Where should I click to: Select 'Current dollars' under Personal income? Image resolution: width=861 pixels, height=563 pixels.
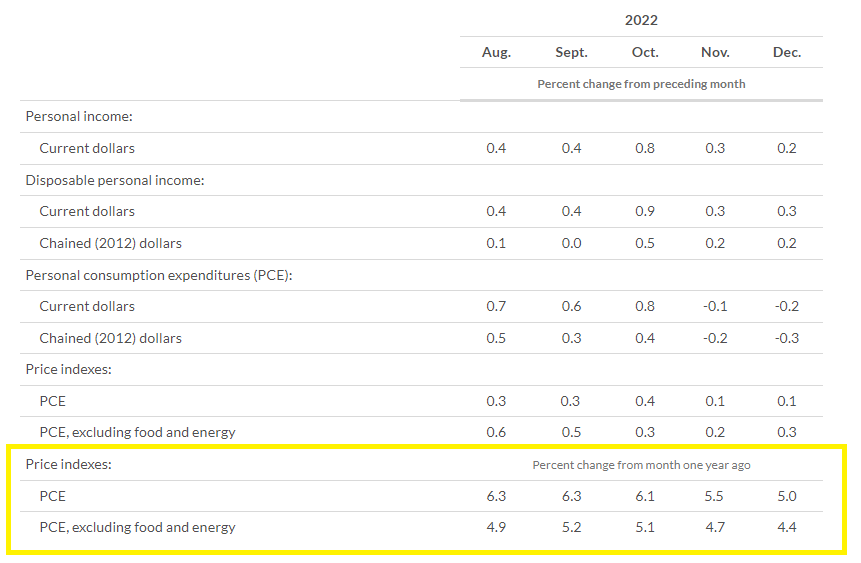click(x=87, y=148)
